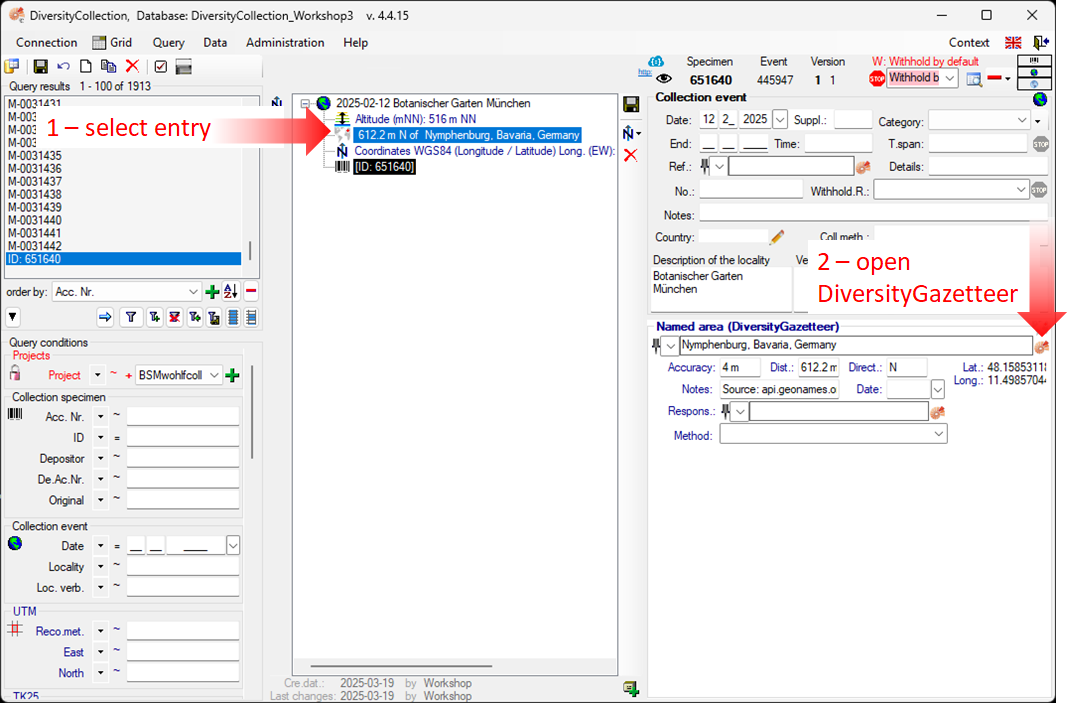Screen dimensions: 1067x703
Task: Open the Query menu
Action: 168,42
